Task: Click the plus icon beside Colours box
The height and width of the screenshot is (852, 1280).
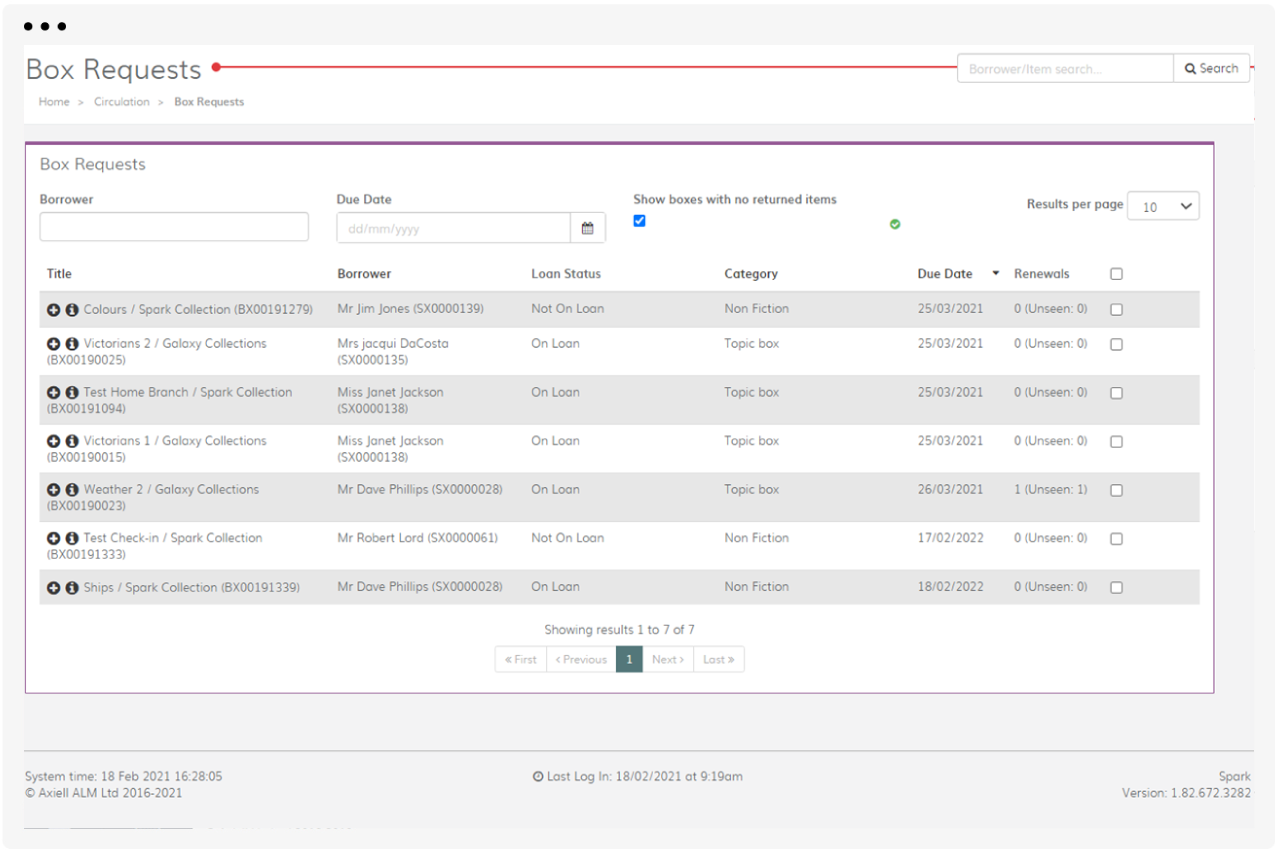Action: coord(54,310)
